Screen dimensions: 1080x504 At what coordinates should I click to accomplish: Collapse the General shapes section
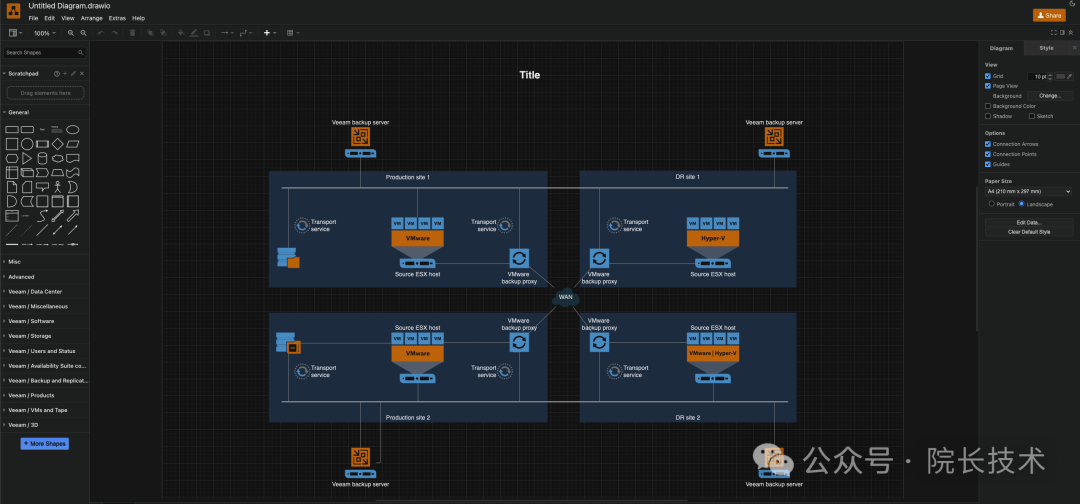[x=45, y=112]
